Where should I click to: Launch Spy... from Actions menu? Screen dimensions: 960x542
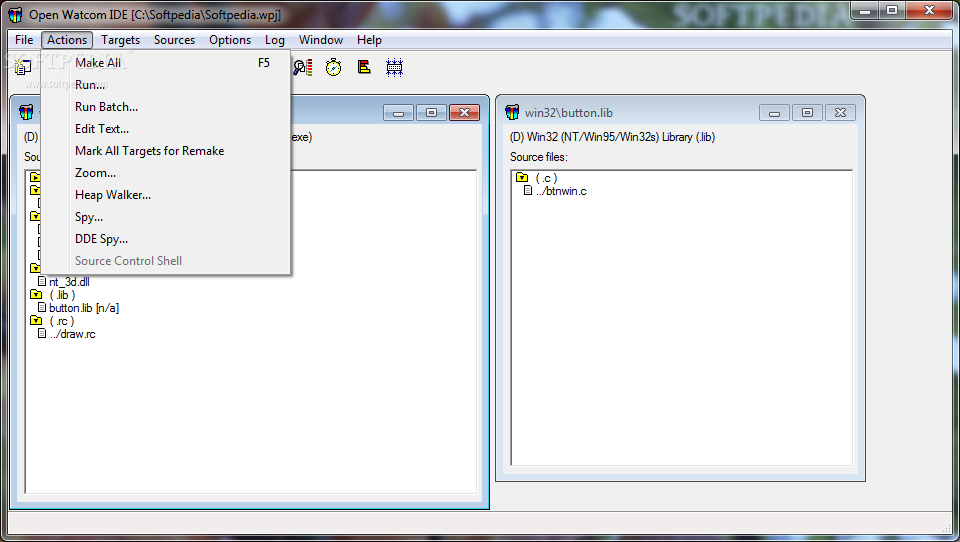[165, 217]
